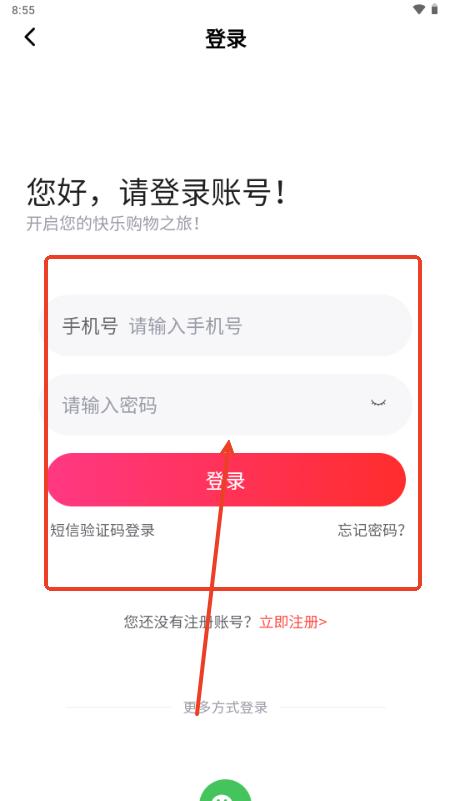Viewport: 450px width, 801px height.
Task: Tap the 您好，请登录账号！ heading
Action: click(156, 193)
